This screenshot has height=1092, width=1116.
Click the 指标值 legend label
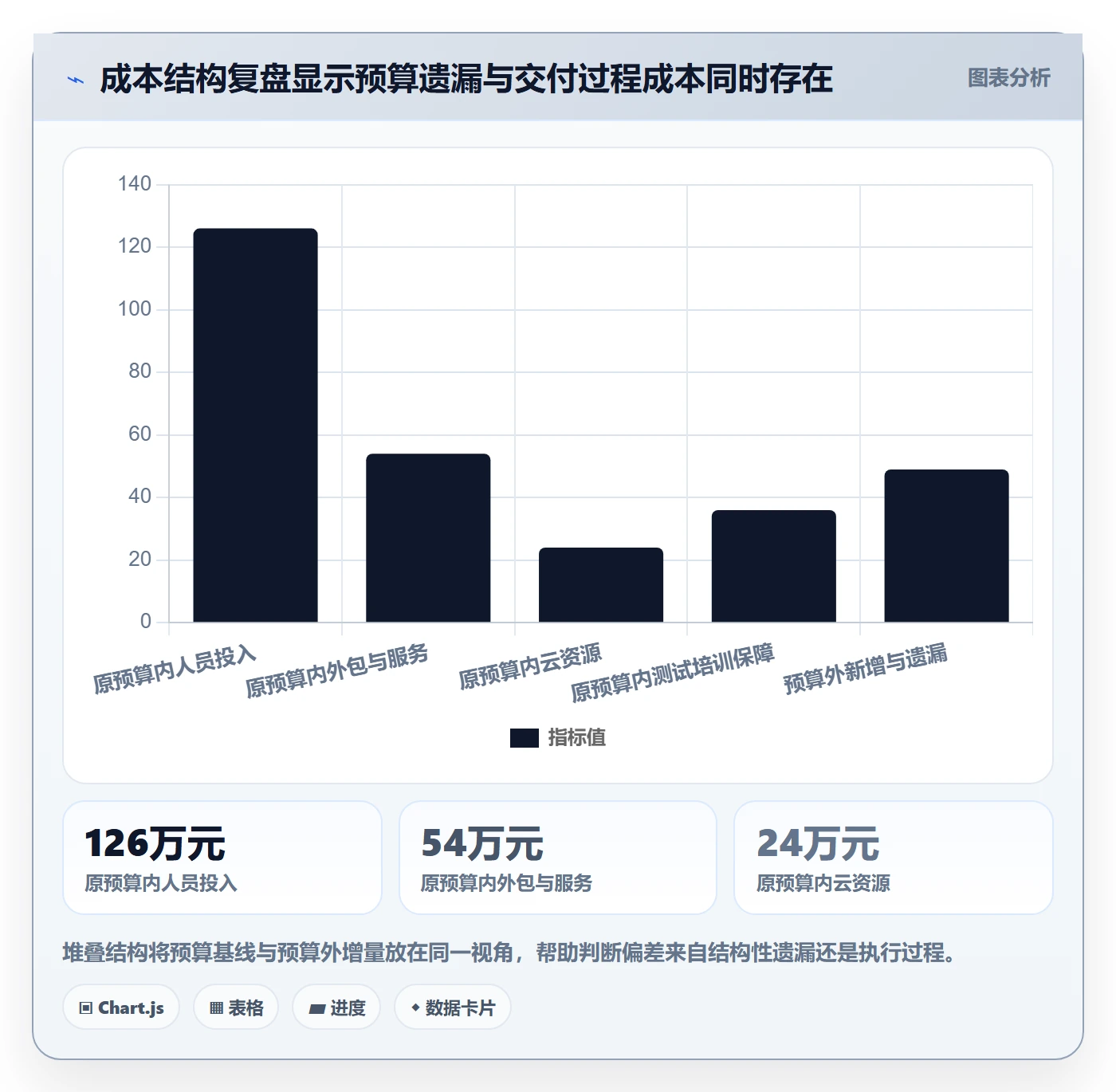(576, 738)
